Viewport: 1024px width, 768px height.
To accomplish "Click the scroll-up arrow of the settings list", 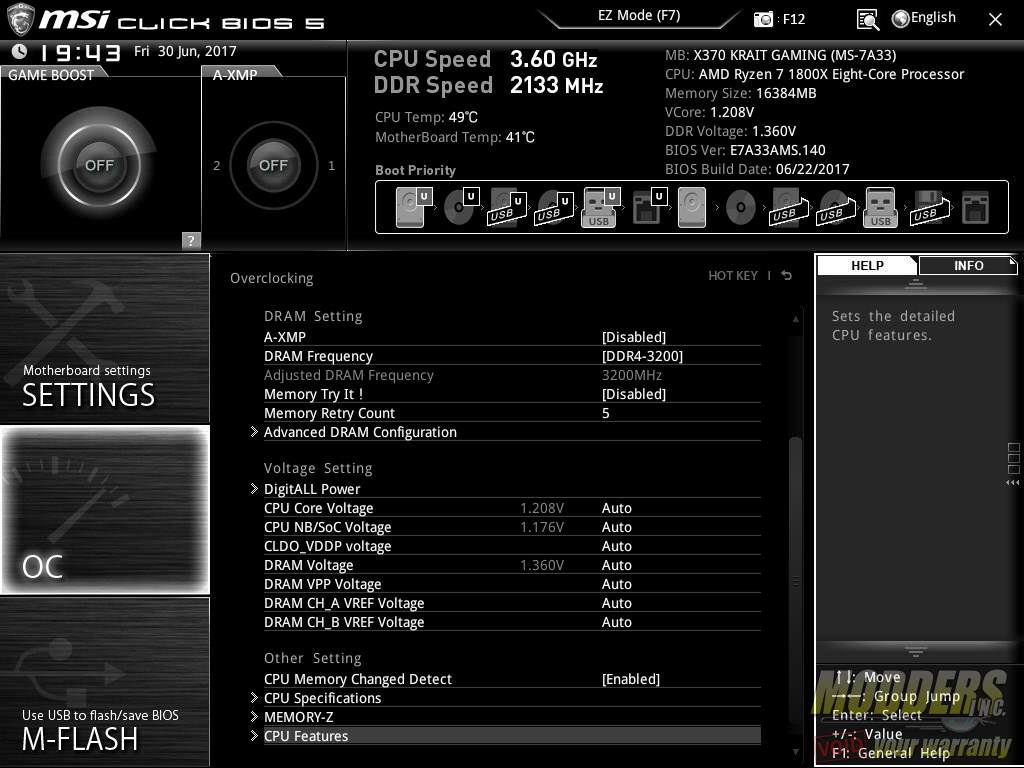I will pos(795,319).
